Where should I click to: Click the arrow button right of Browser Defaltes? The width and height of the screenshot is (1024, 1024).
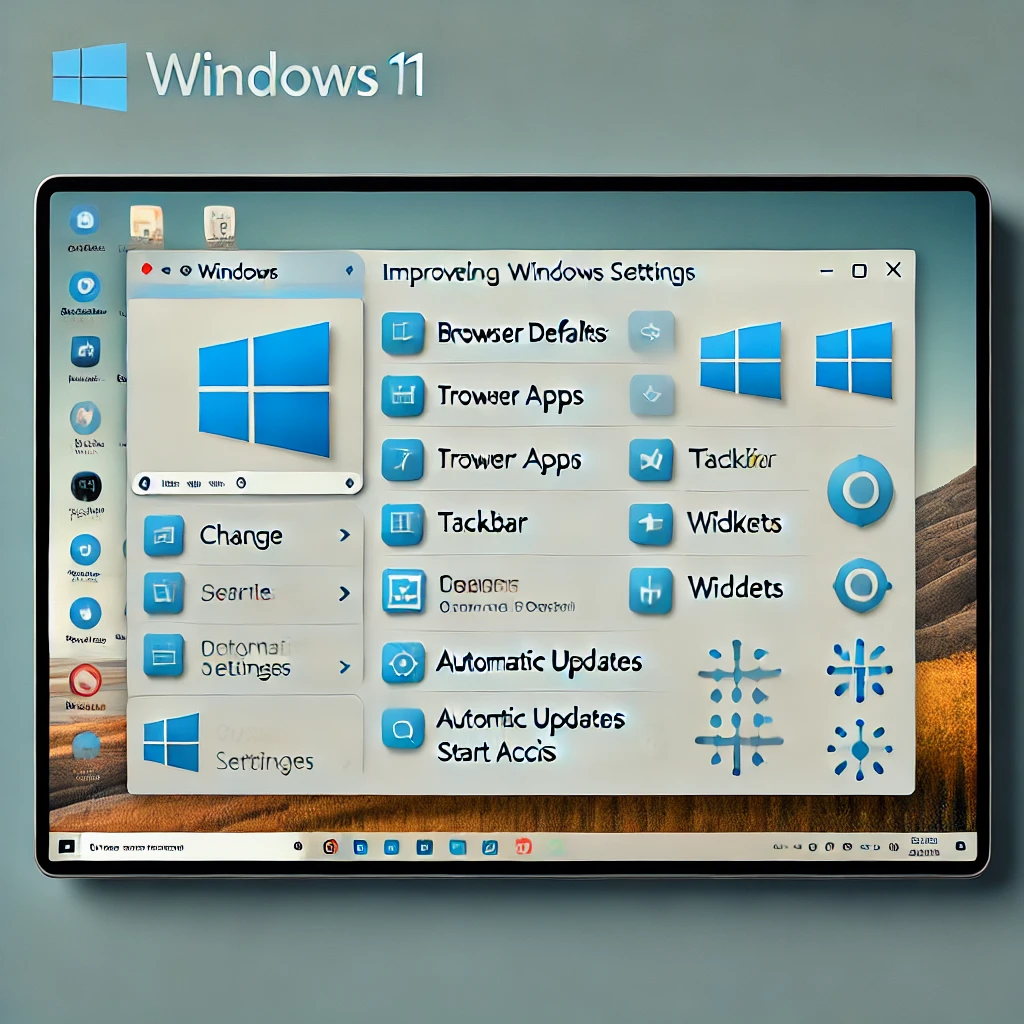coord(651,332)
